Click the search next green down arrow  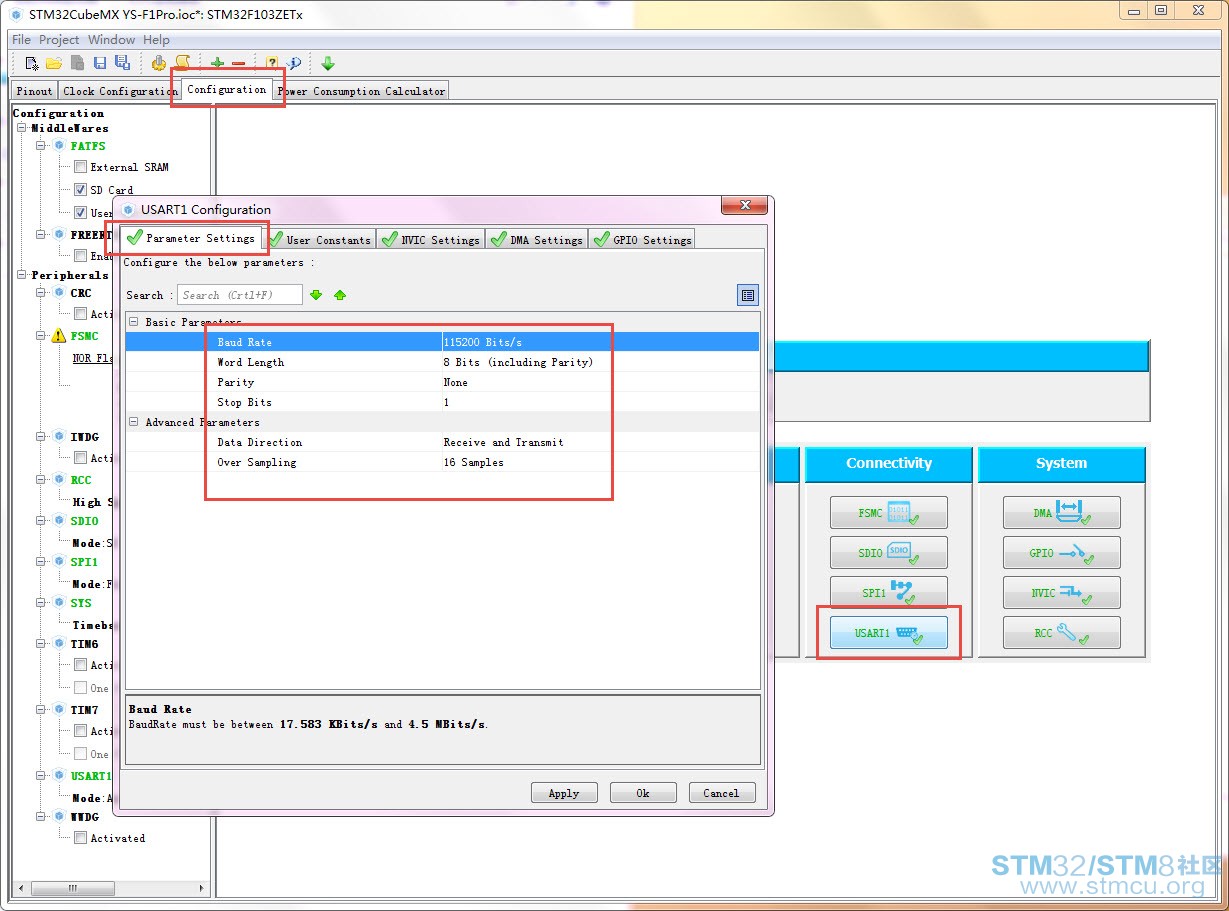pyautogui.click(x=316, y=295)
